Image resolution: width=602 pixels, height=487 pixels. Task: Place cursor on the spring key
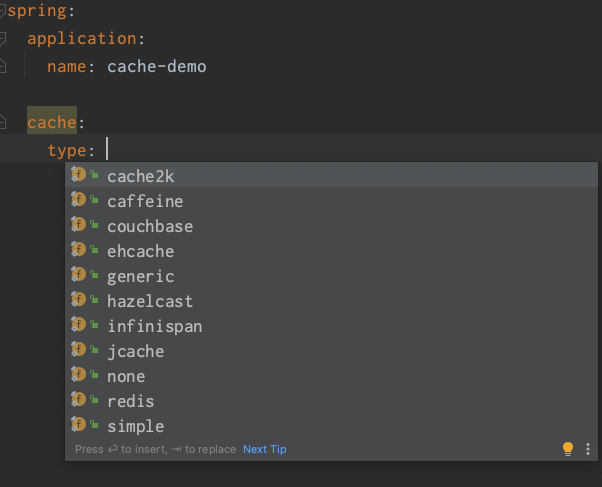point(37,11)
